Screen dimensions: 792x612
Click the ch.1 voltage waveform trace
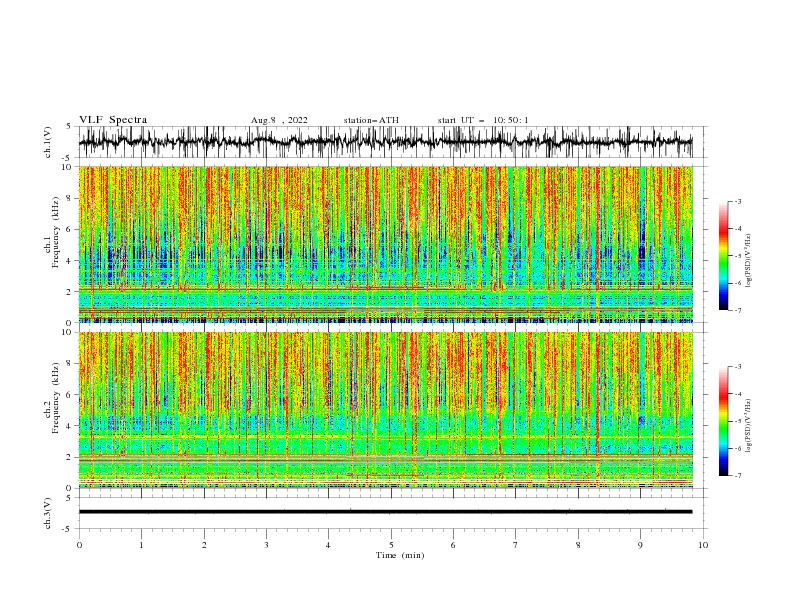click(x=385, y=142)
